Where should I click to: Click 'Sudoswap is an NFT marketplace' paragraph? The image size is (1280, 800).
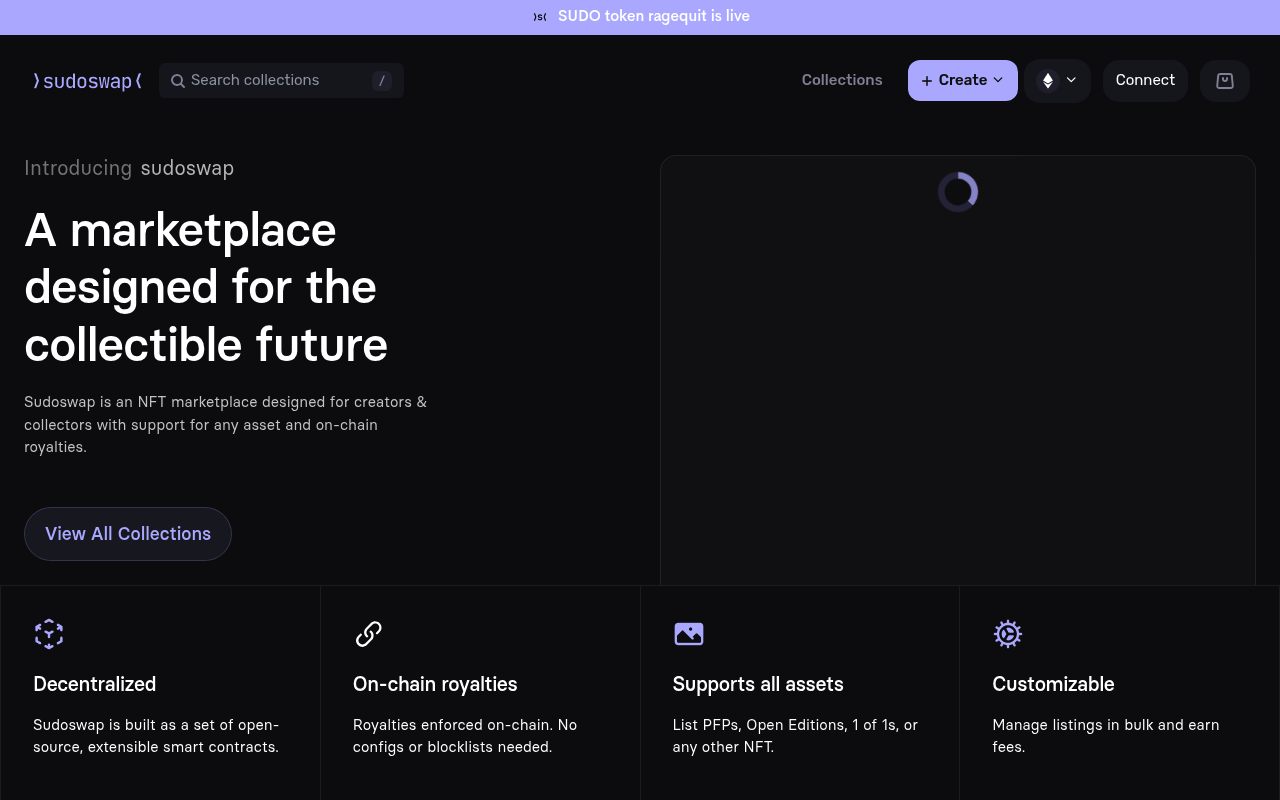[x=226, y=425]
